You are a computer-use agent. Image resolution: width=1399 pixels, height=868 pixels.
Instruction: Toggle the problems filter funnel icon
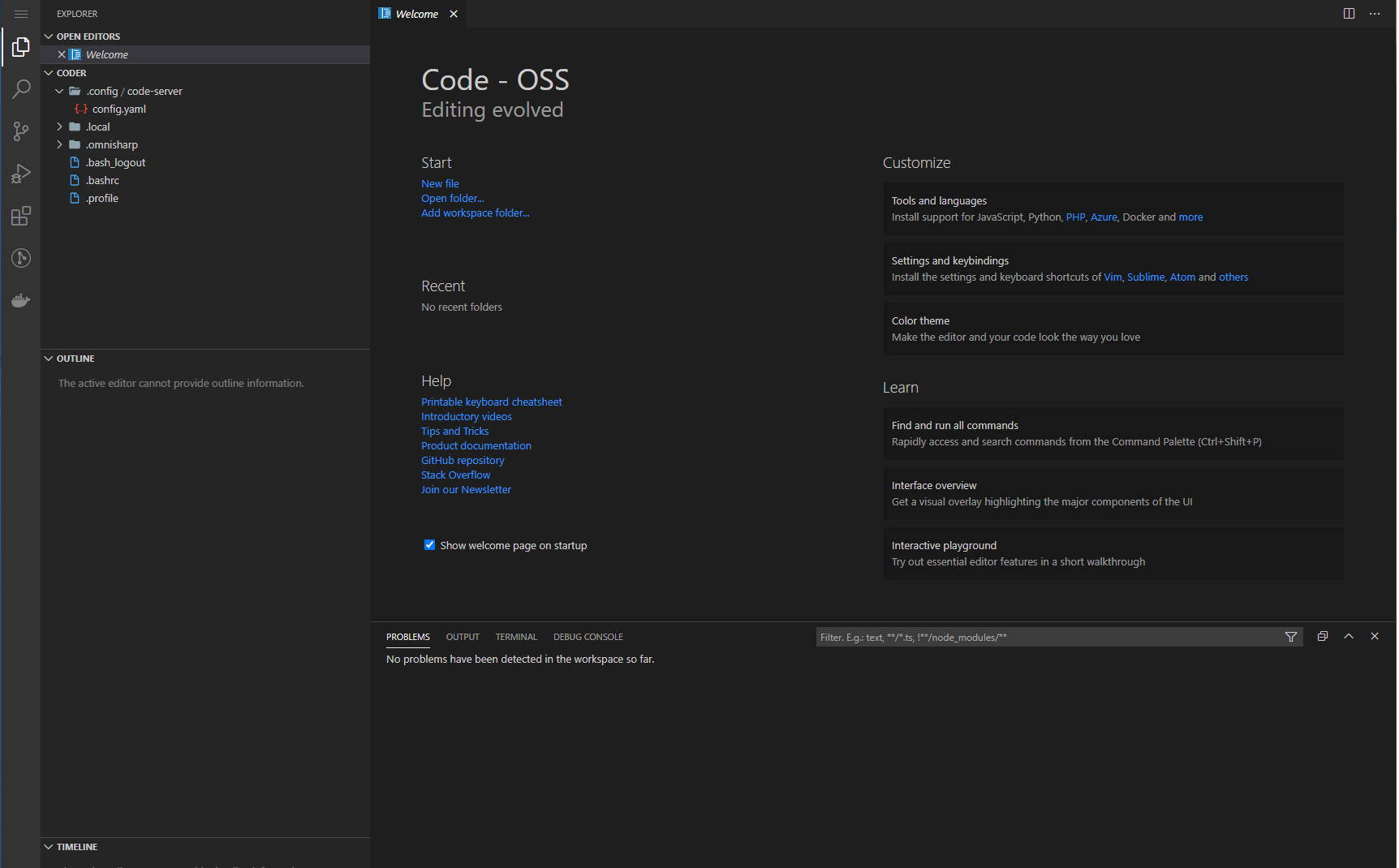(x=1290, y=637)
